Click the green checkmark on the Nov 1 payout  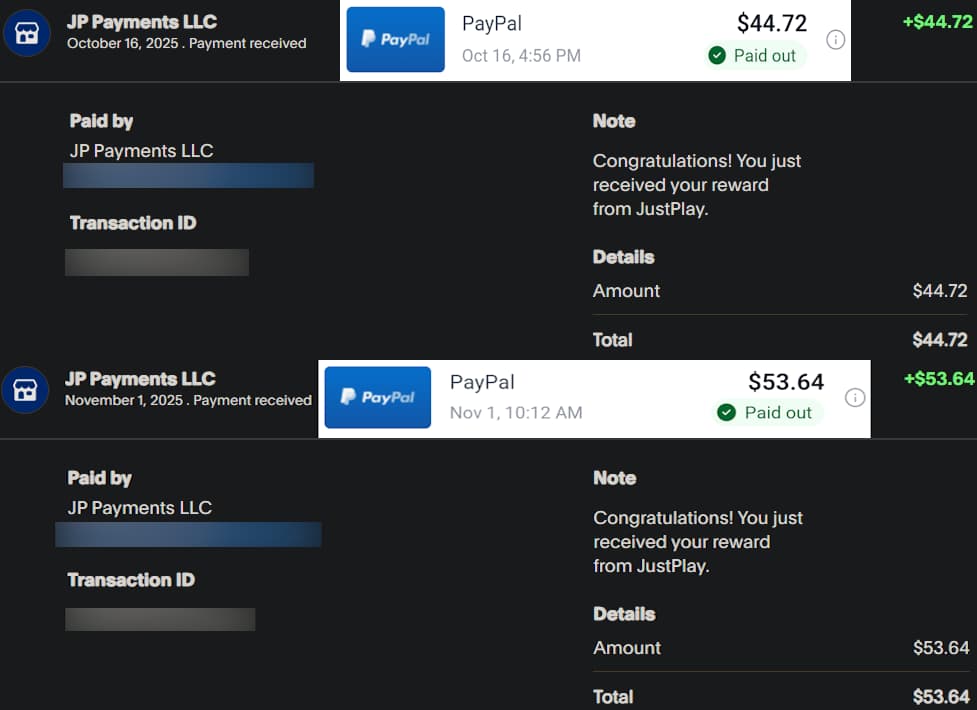(727, 413)
